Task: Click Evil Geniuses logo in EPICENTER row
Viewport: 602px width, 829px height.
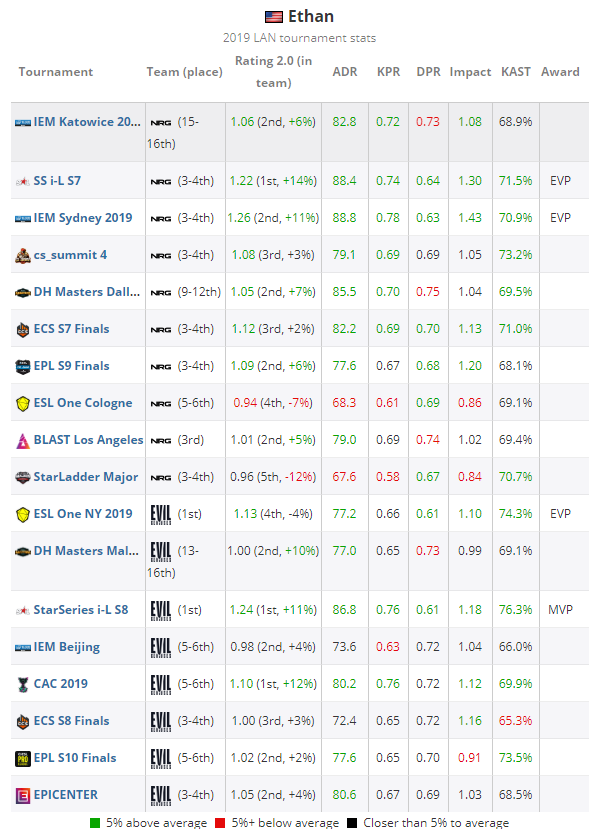Action: pos(161,795)
